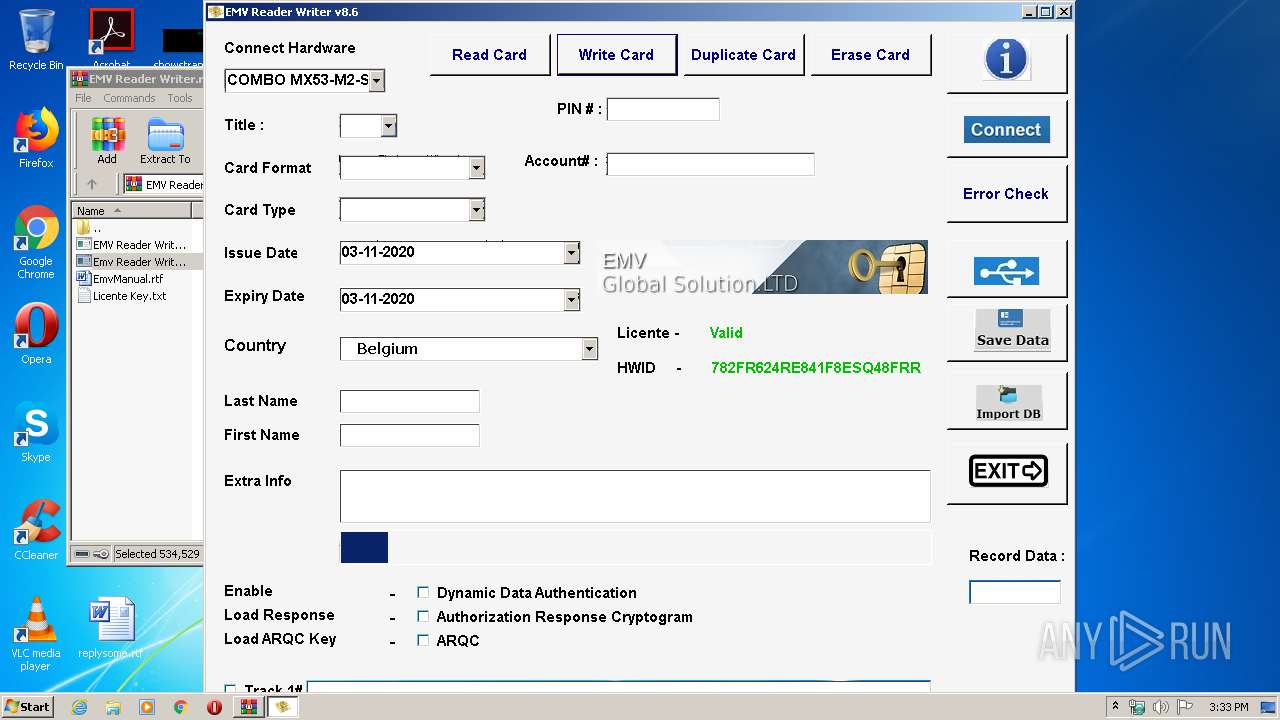This screenshot has height=720, width=1280.
Task: Click the WinRAR Extract To icon
Action: (165, 141)
